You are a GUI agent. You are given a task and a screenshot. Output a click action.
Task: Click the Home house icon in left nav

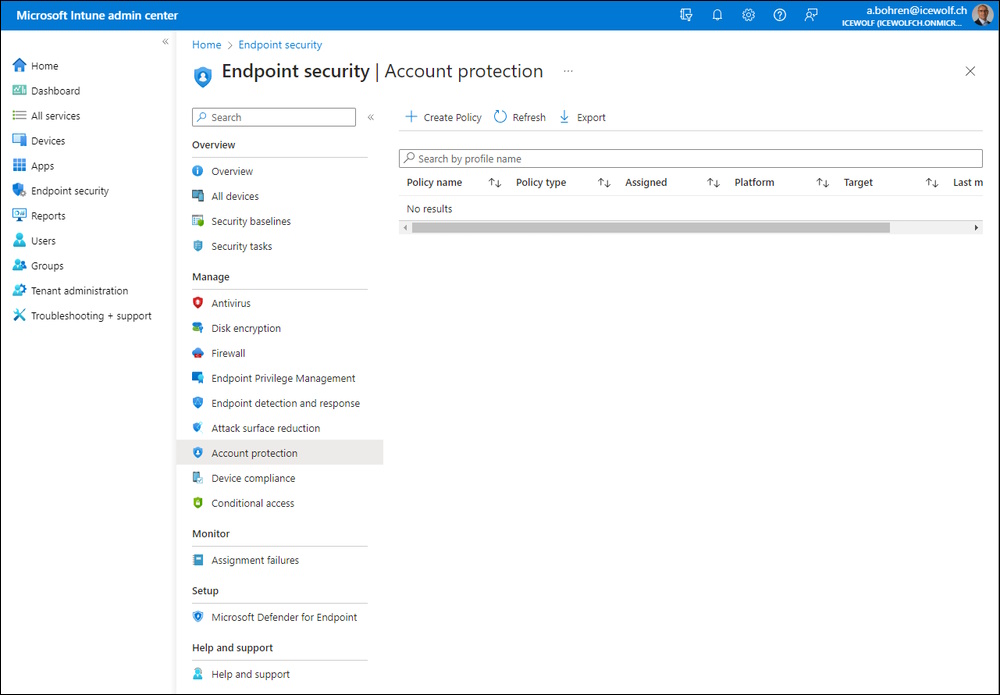pyautogui.click(x=19, y=65)
